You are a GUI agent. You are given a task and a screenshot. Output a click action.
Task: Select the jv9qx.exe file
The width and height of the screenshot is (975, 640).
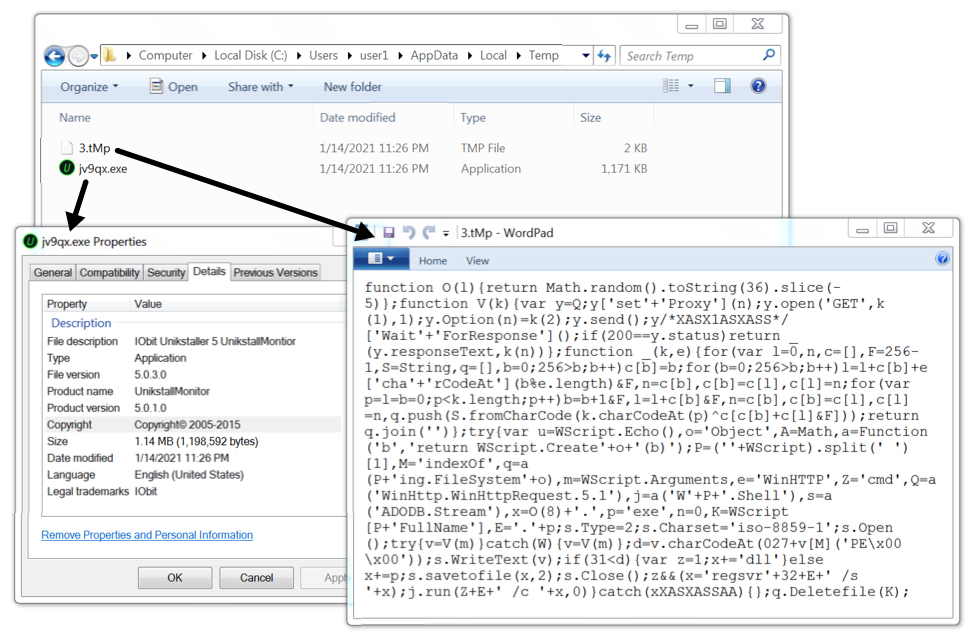[103, 169]
